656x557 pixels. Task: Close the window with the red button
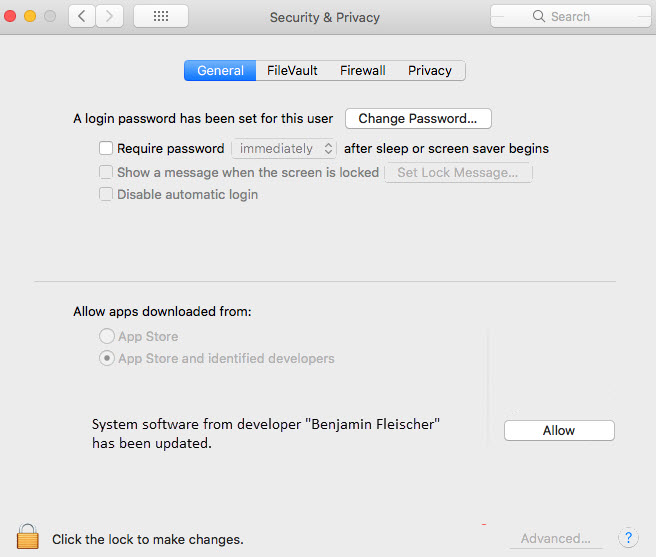tap(10, 16)
